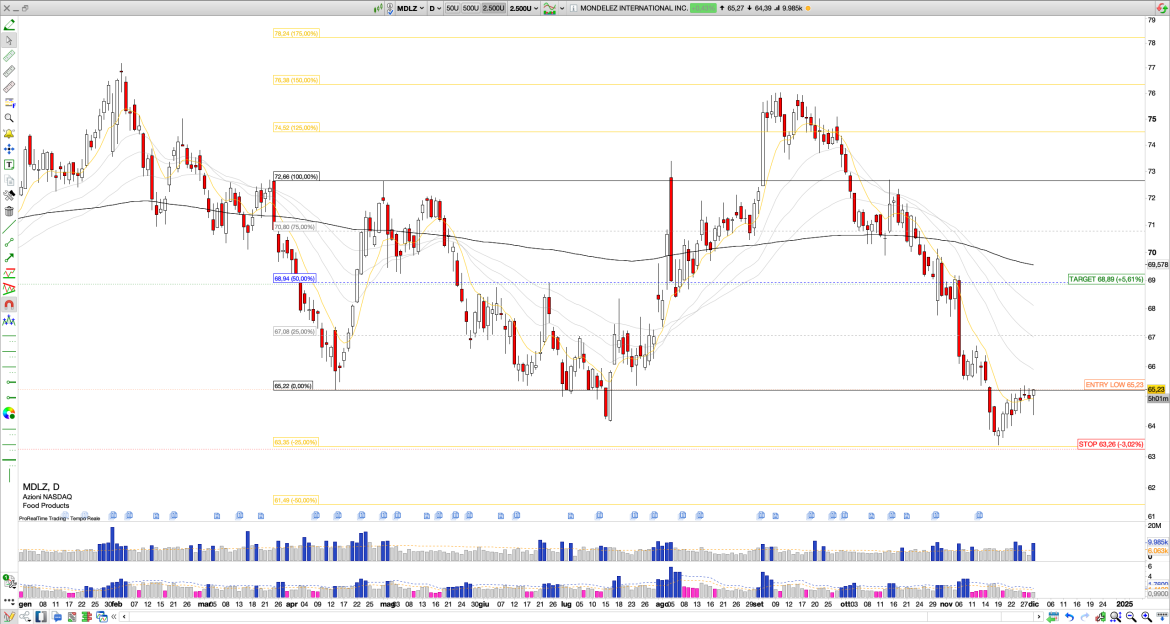Toggle the 50U zoom preset
Viewport: 1170px width, 624px height.
(x=453, y=8)
